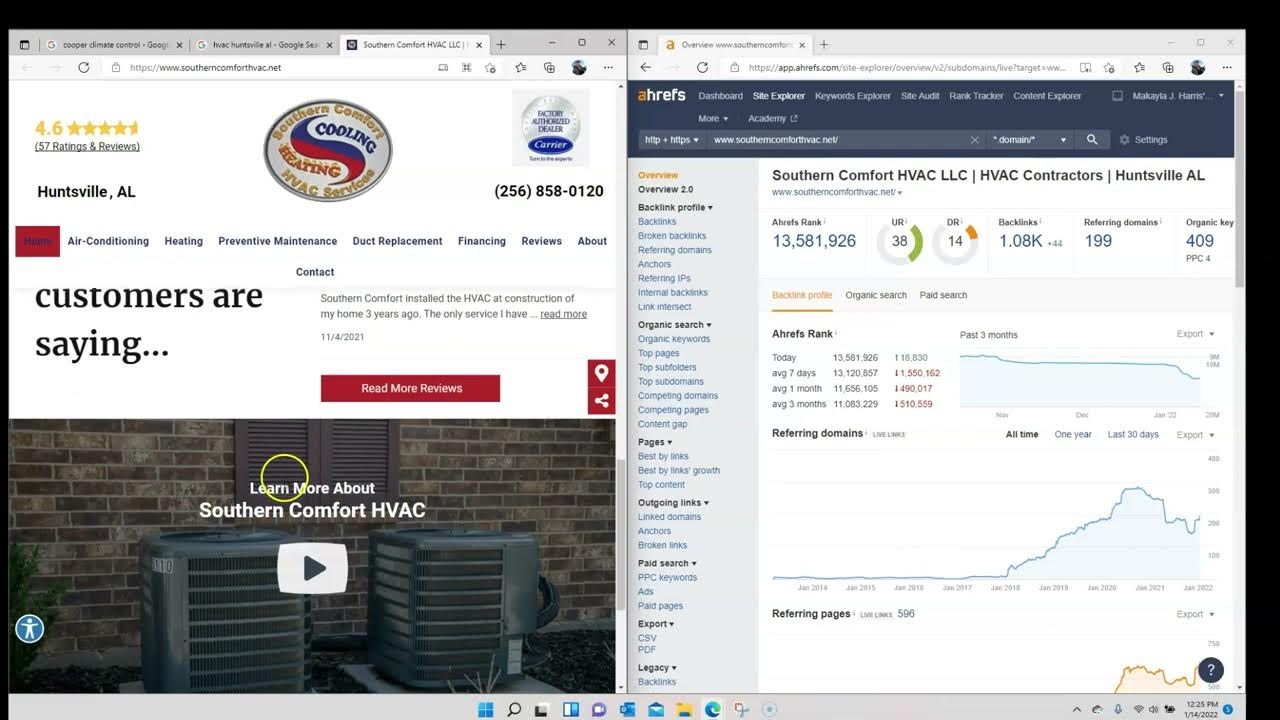1280x720 pixels.
Task: Click taskbar clock showing 12:25 PM
Action: click(1202, 709)
